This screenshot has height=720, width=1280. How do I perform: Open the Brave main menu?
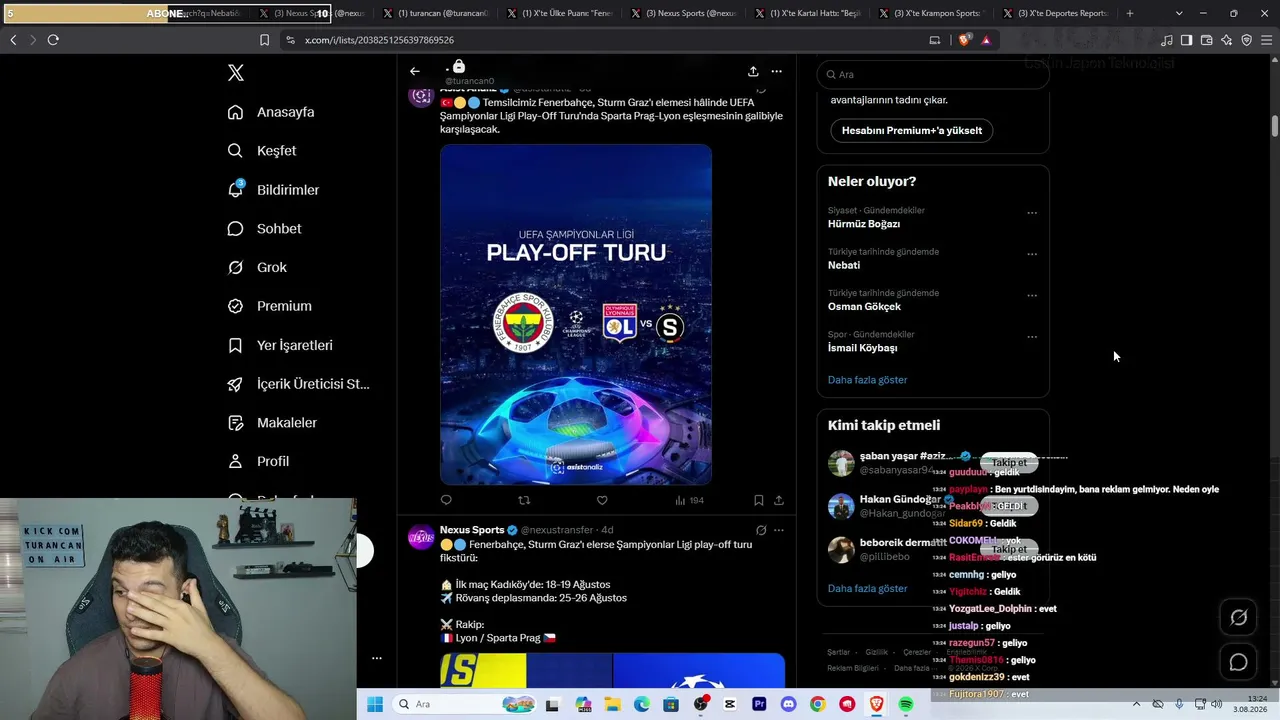pyautogui.click(x=1267, y=40)
